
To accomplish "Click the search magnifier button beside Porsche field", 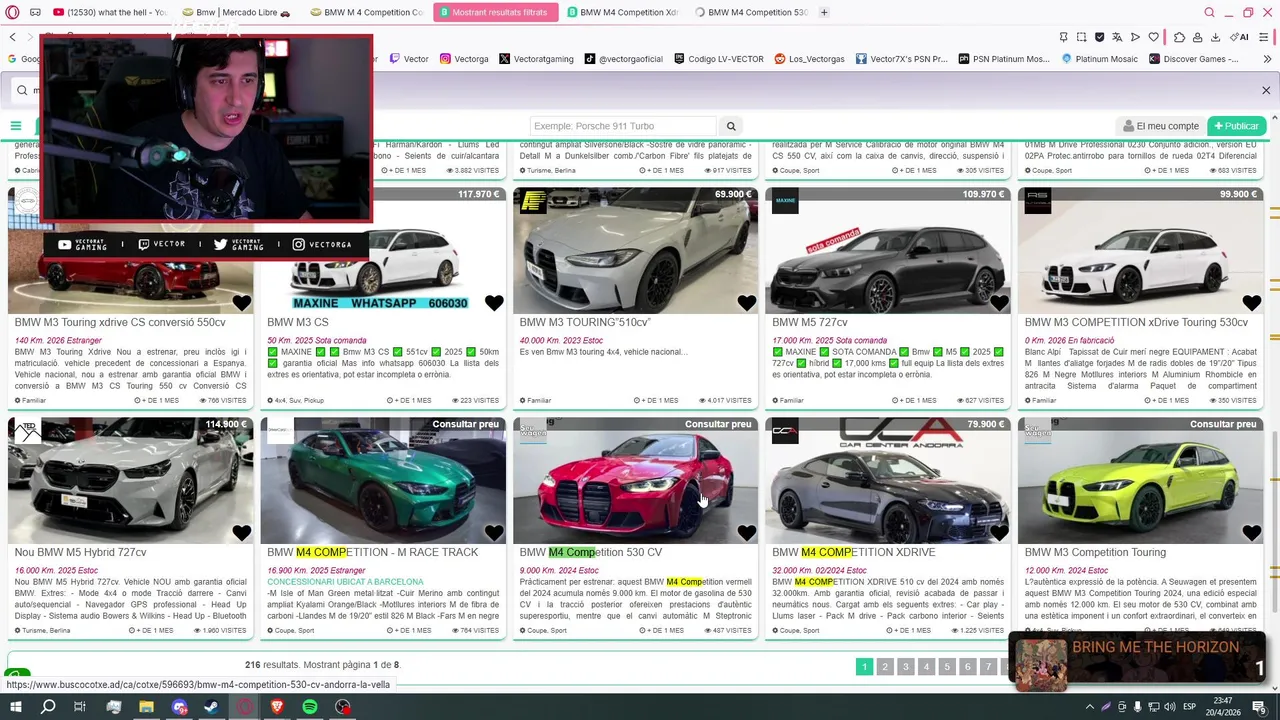I will (731, 126).
